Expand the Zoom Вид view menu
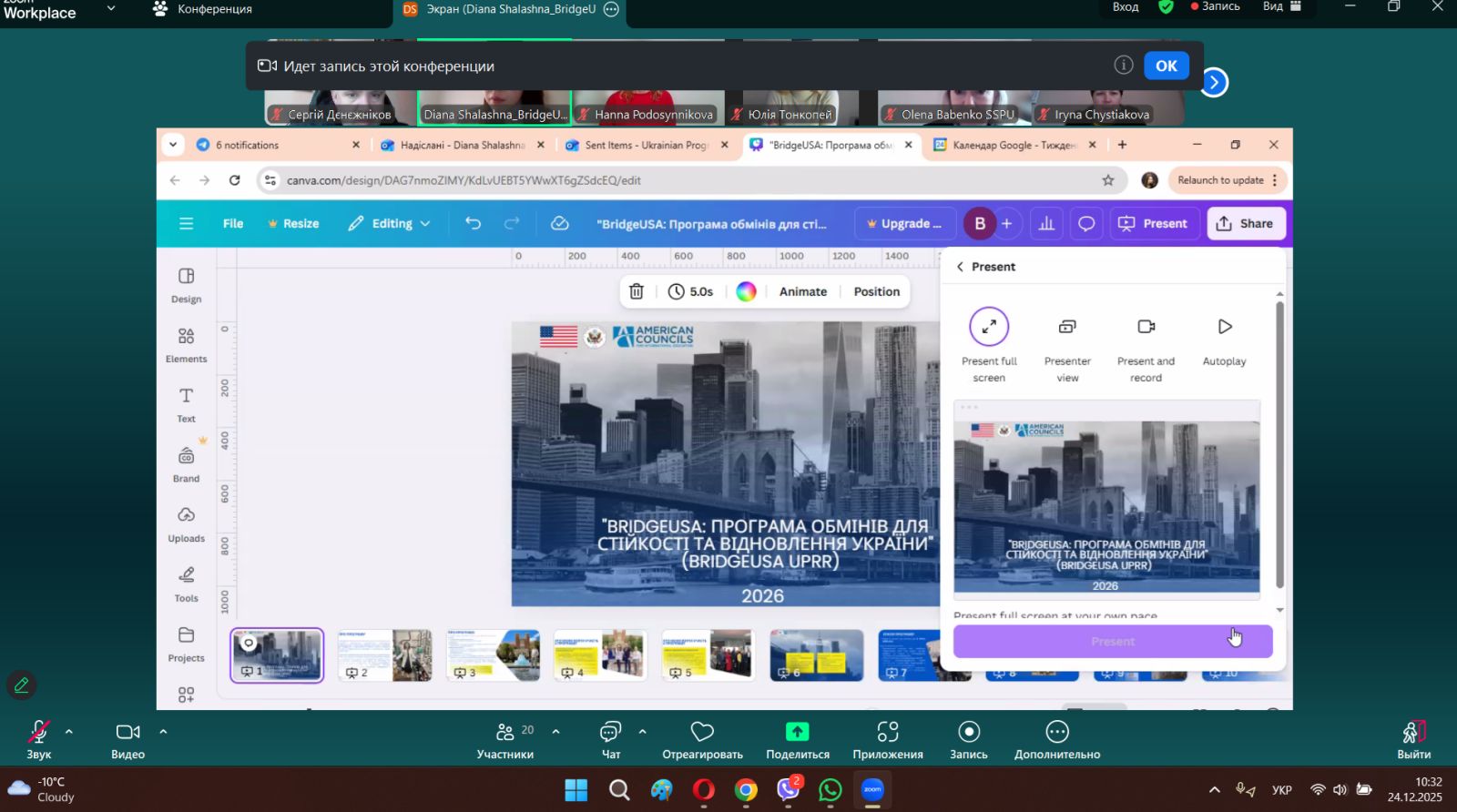This screenshot has height=812, width=1457. tap(1281, 7)
